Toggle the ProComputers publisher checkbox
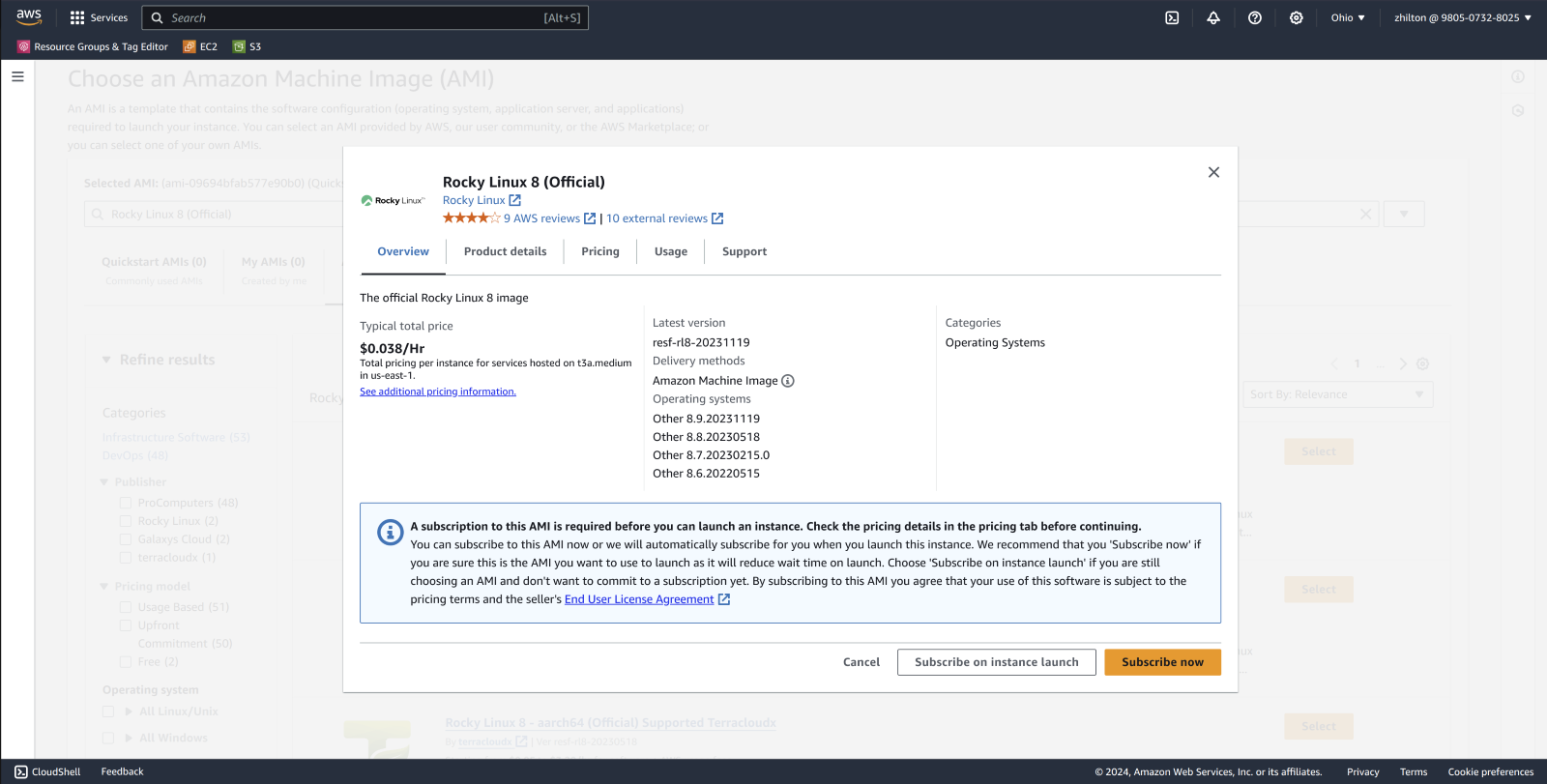Viewport: 1547px width, 784px height. [x=125, y=503]
